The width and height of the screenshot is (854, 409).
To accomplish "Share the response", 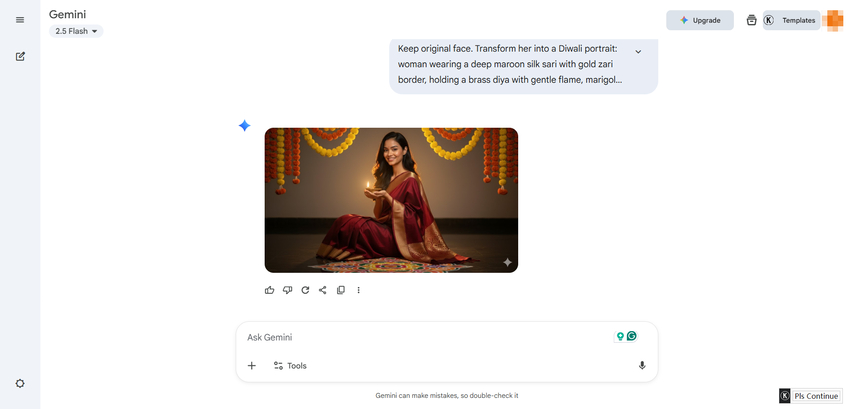I will tap(323, 290).
